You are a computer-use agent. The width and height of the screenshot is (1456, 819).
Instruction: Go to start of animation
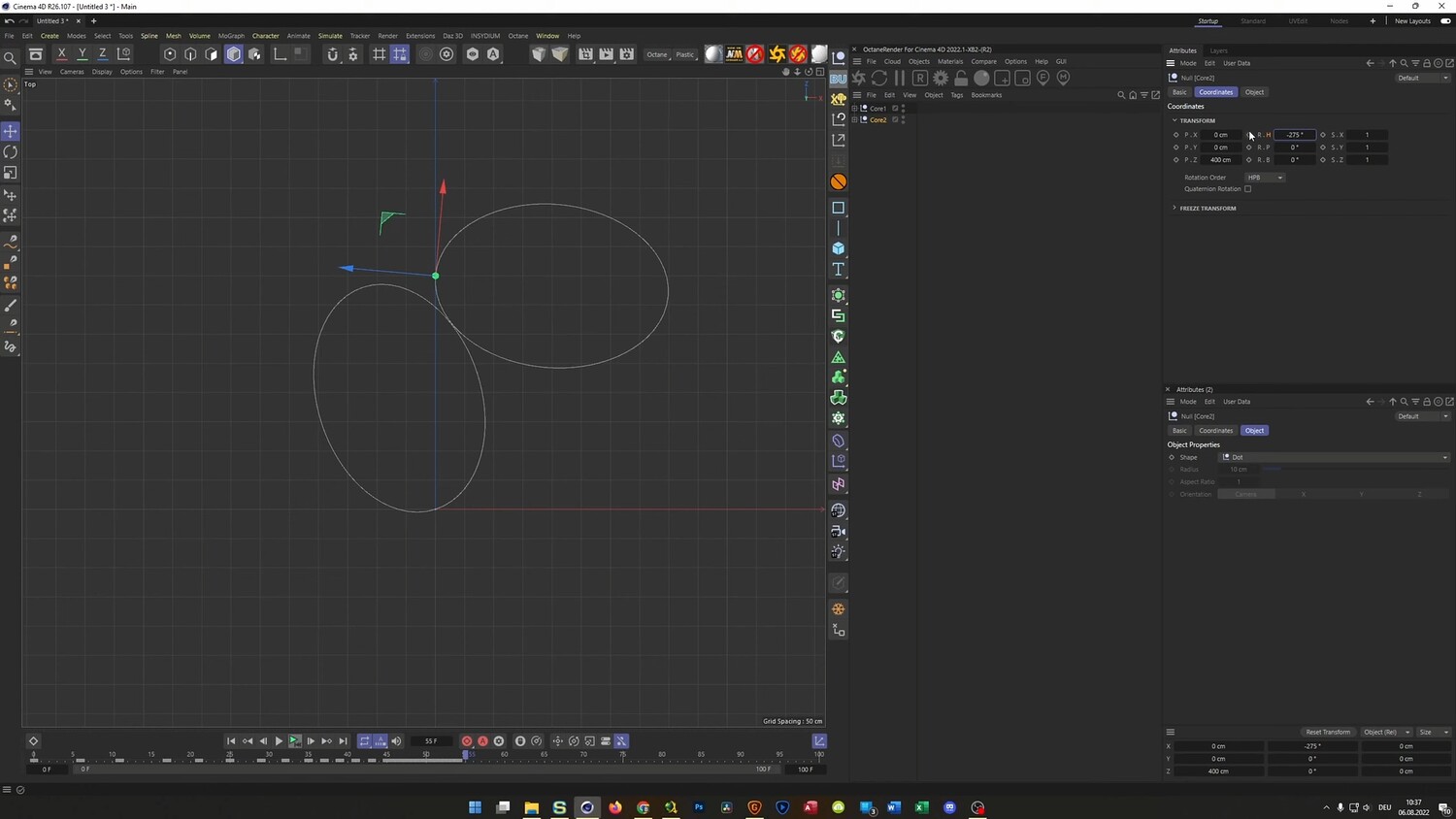point(231,741)
